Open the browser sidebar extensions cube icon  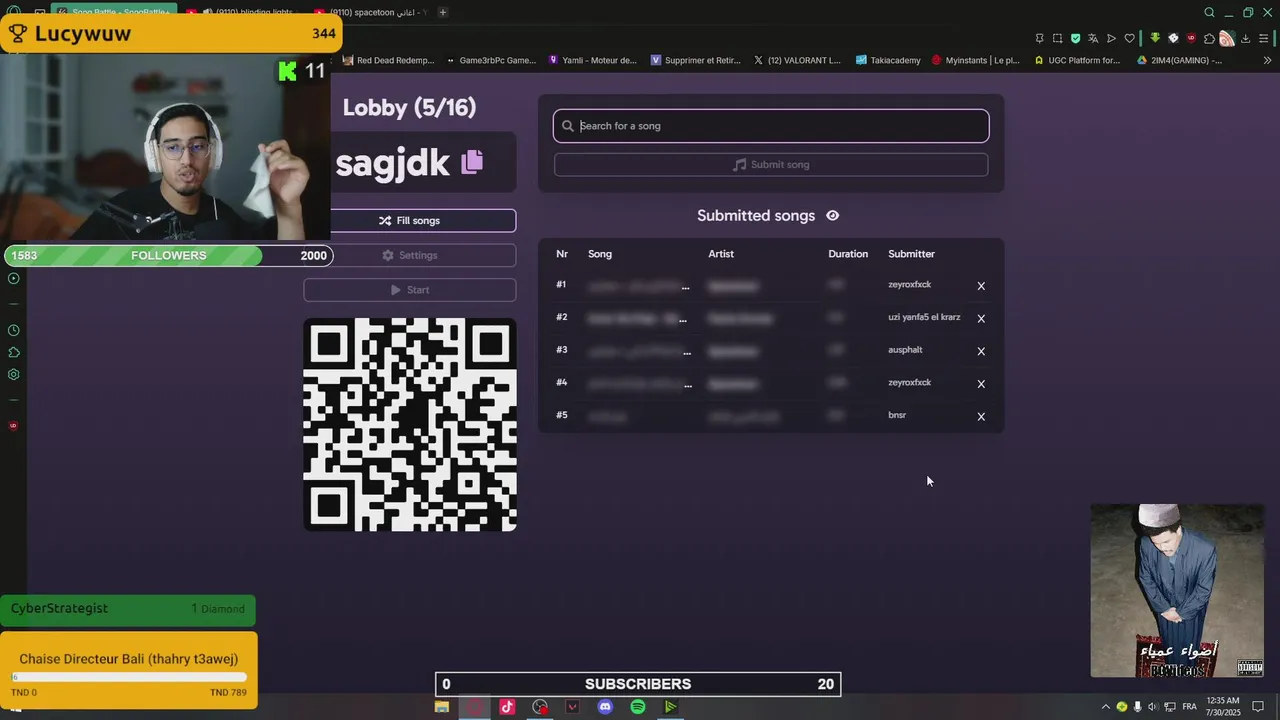14,352
